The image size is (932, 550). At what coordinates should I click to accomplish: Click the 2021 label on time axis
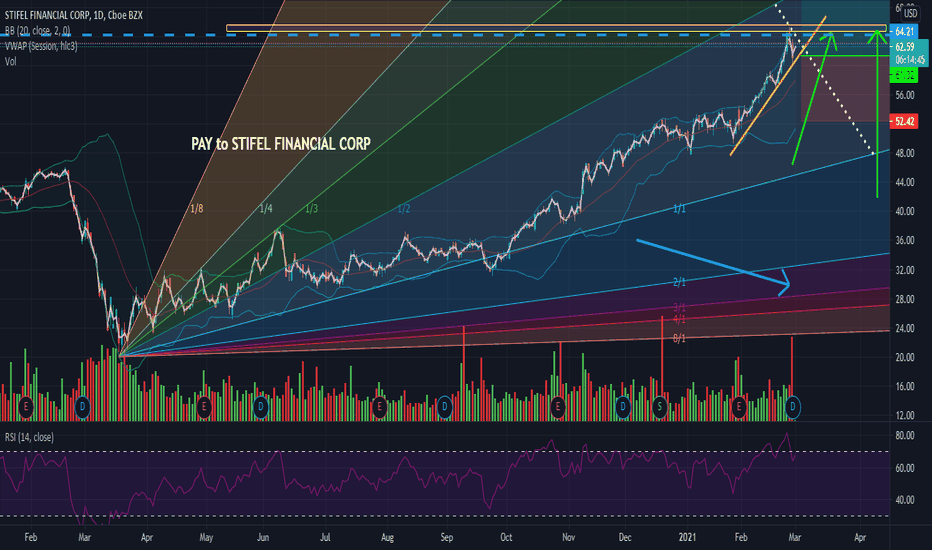tap(687, 538)
